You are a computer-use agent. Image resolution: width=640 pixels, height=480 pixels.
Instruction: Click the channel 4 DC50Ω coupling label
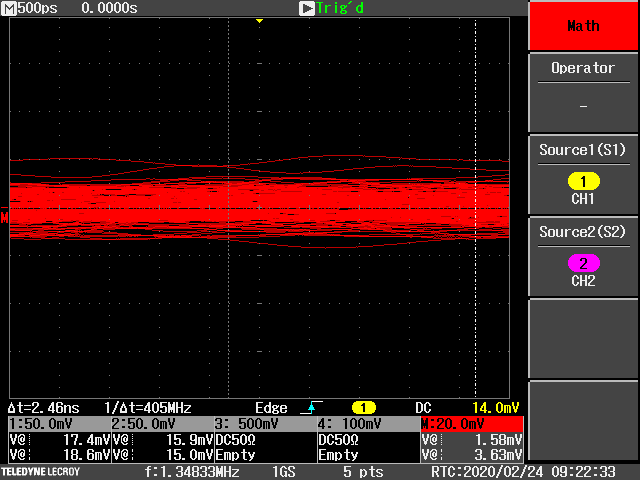click(x=338, y=440)
